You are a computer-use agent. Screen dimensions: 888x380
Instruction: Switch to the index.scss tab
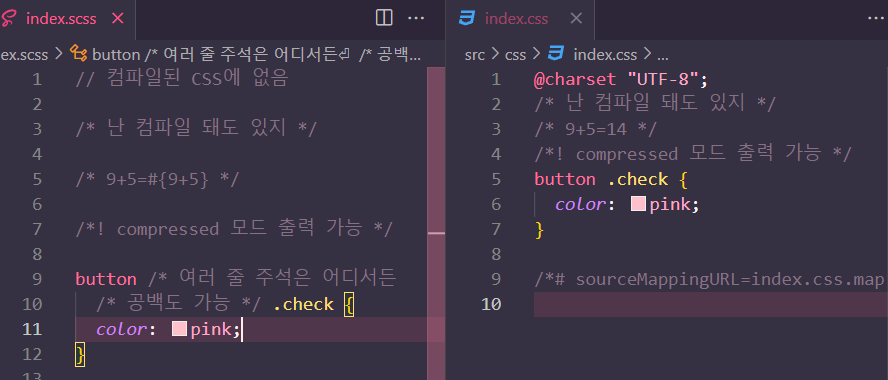tap(61, 19)
